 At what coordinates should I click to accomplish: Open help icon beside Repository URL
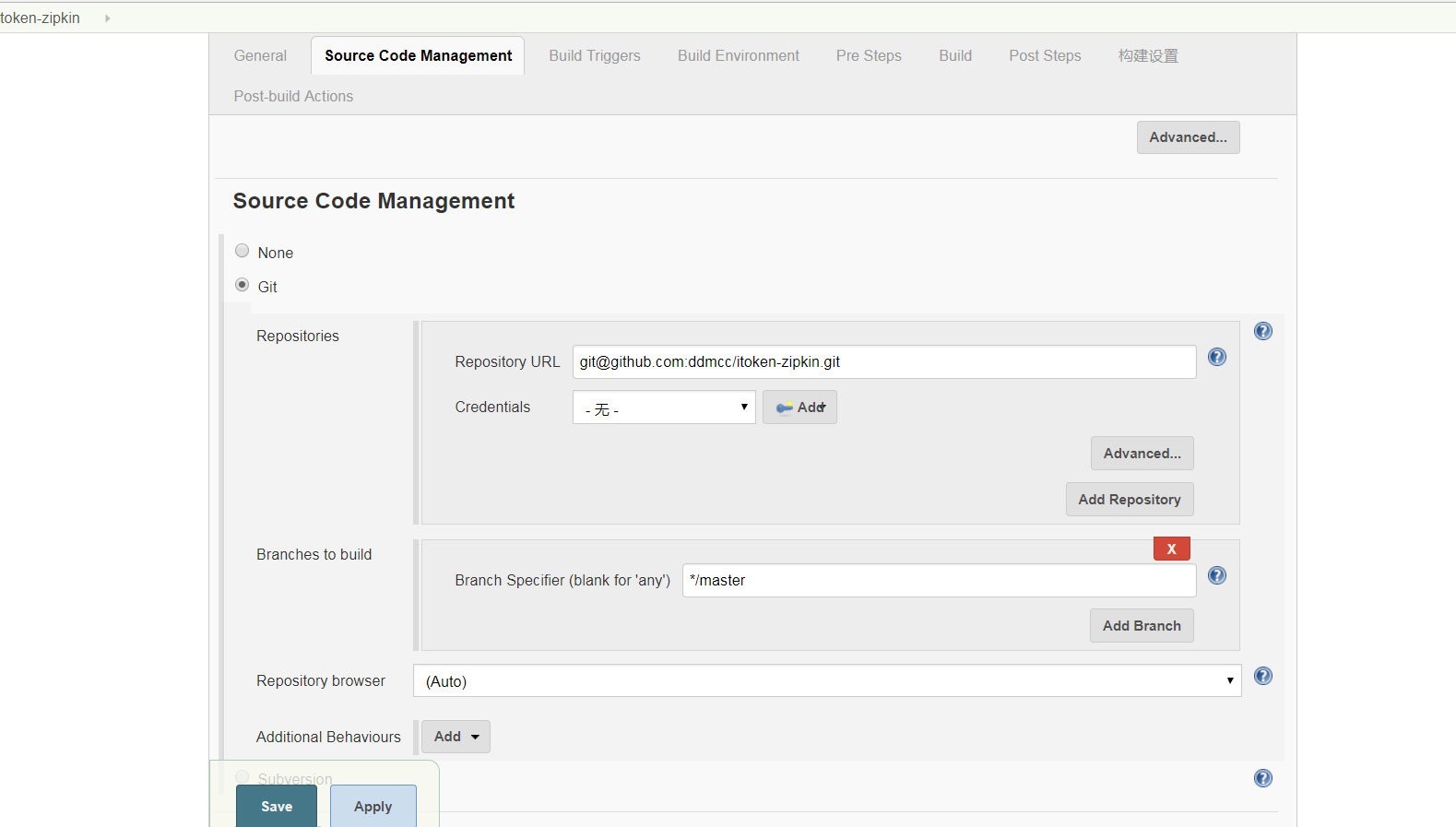tap(1217, 357)
